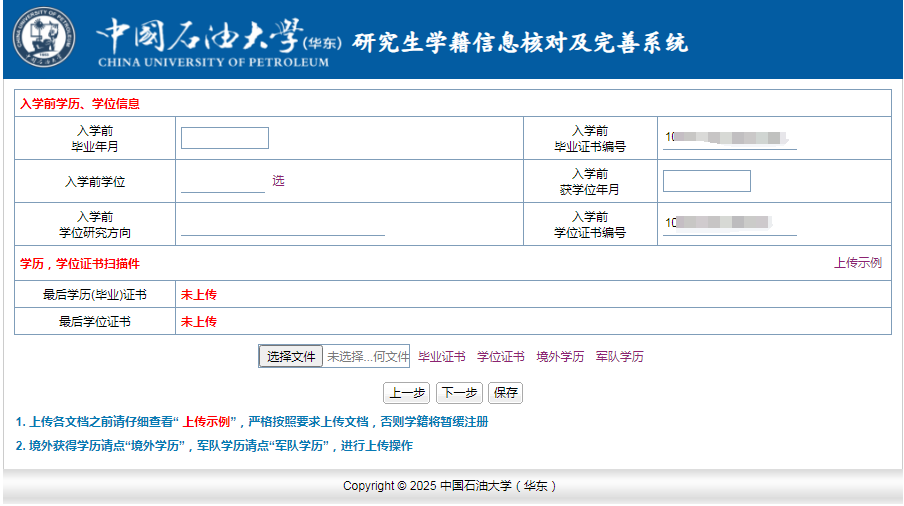Click 未上传 status for 最后学历(毕业)证书
The height and width of the screenshot is (506, 904).
tap(198, 295)
